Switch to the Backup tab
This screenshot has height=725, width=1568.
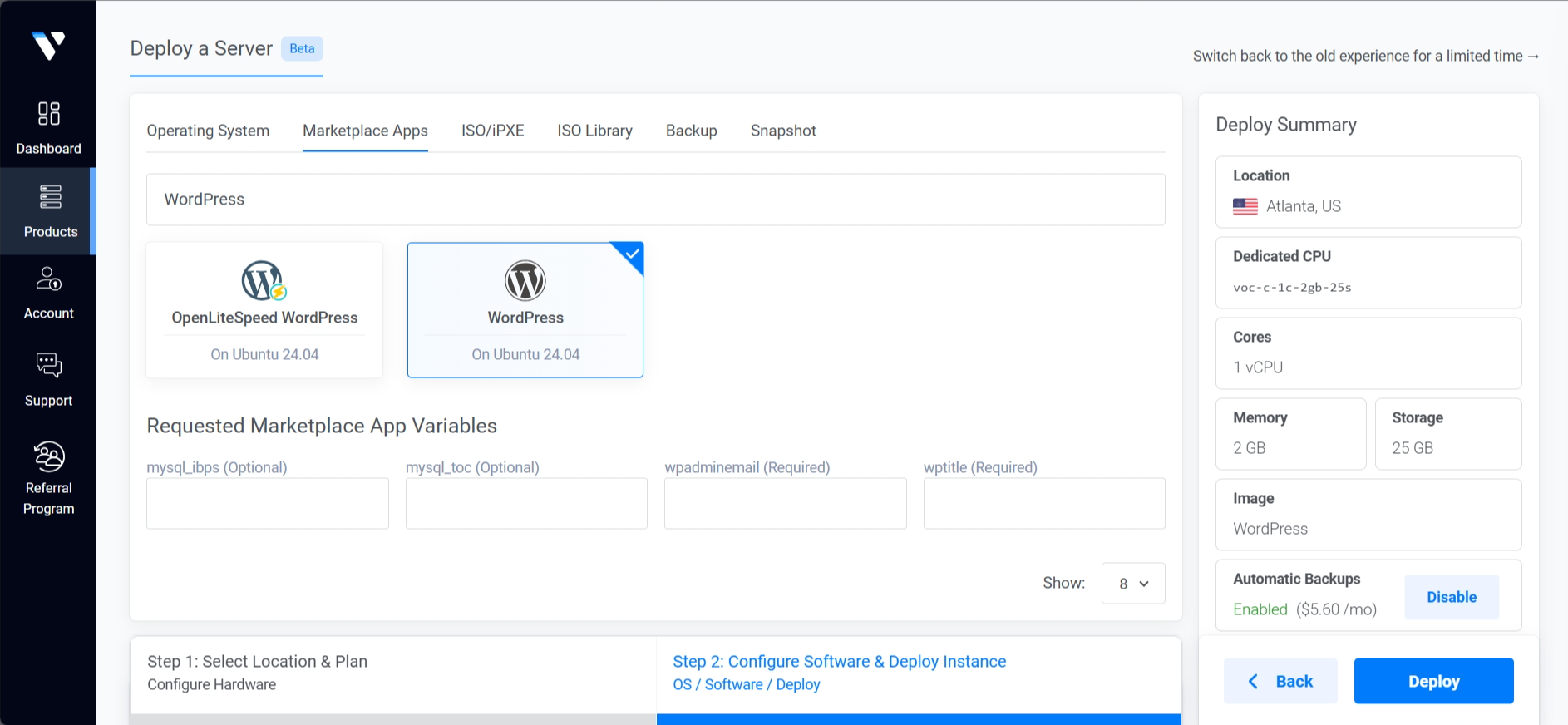[691, 131]
